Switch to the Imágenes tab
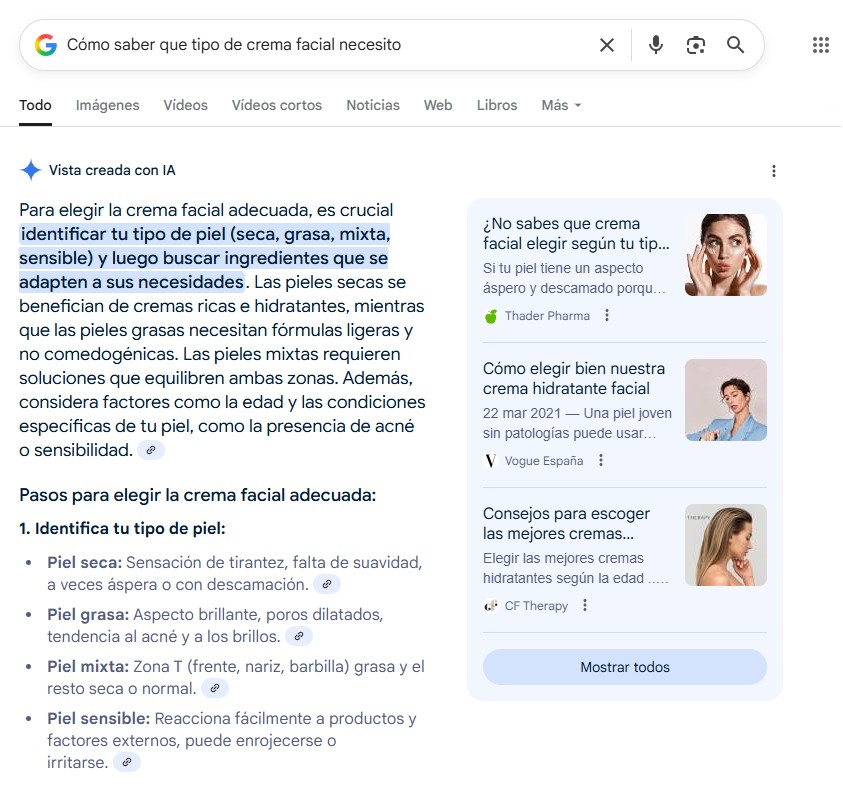The width and height of the screenshot is (843, 789). coord(107,105)
